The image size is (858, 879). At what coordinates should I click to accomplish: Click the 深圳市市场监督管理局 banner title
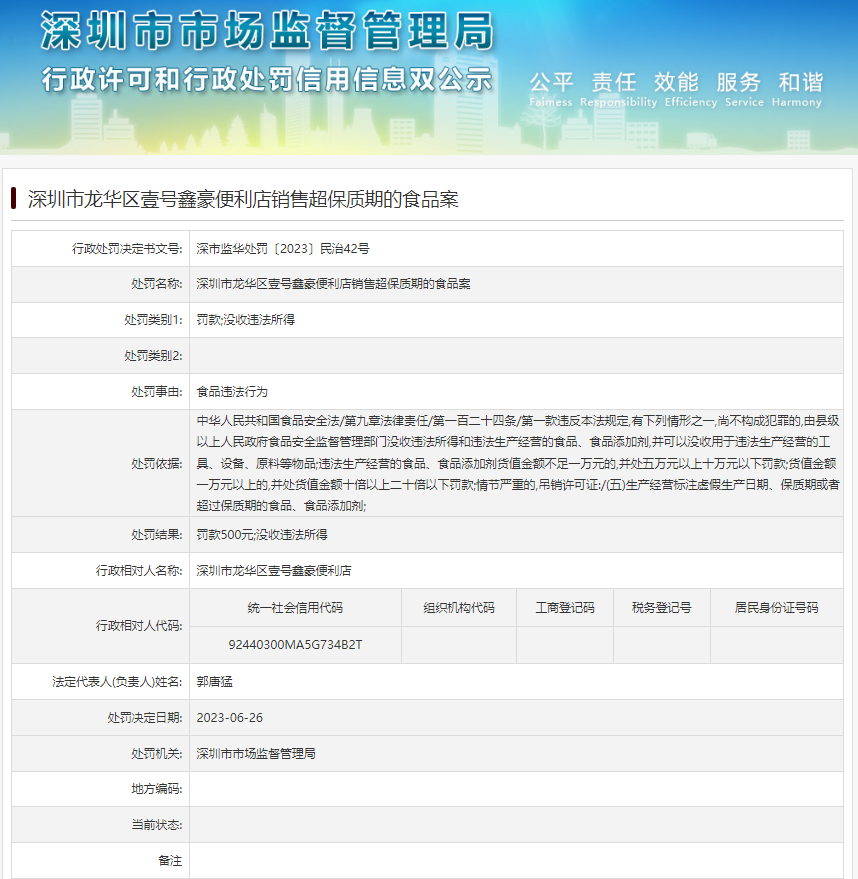coord(267,31)
